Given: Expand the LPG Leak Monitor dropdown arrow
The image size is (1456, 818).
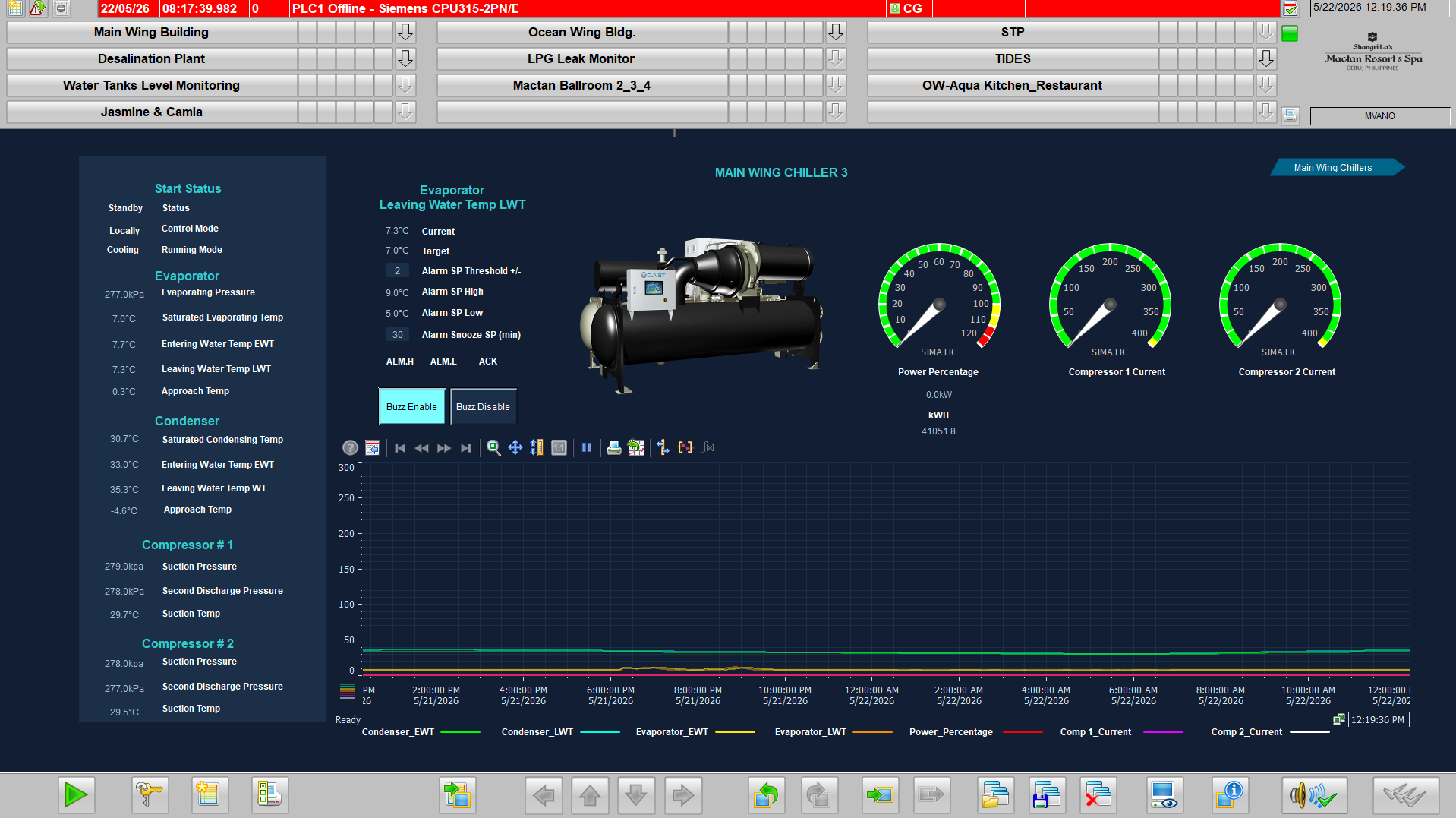Looking at the screenshot, I should tap(836, 58).
